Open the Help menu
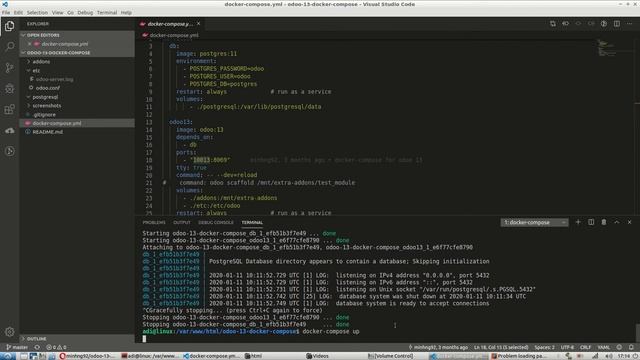Image resolution: width=640 pixels, height=360 pixels. [x=126, y=13]
